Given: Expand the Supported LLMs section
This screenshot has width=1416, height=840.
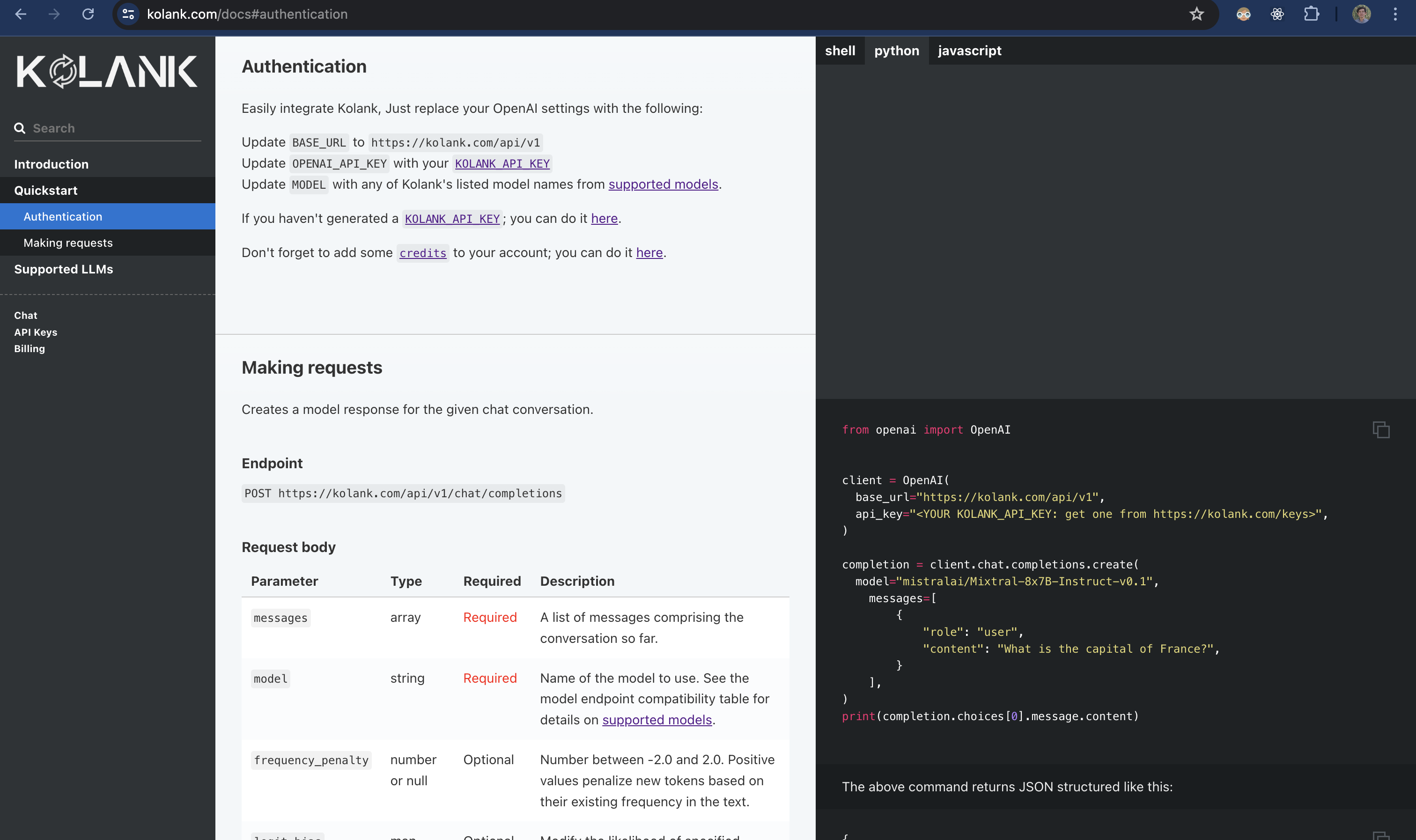Looking at the screenshot, I should coord(63,269).
